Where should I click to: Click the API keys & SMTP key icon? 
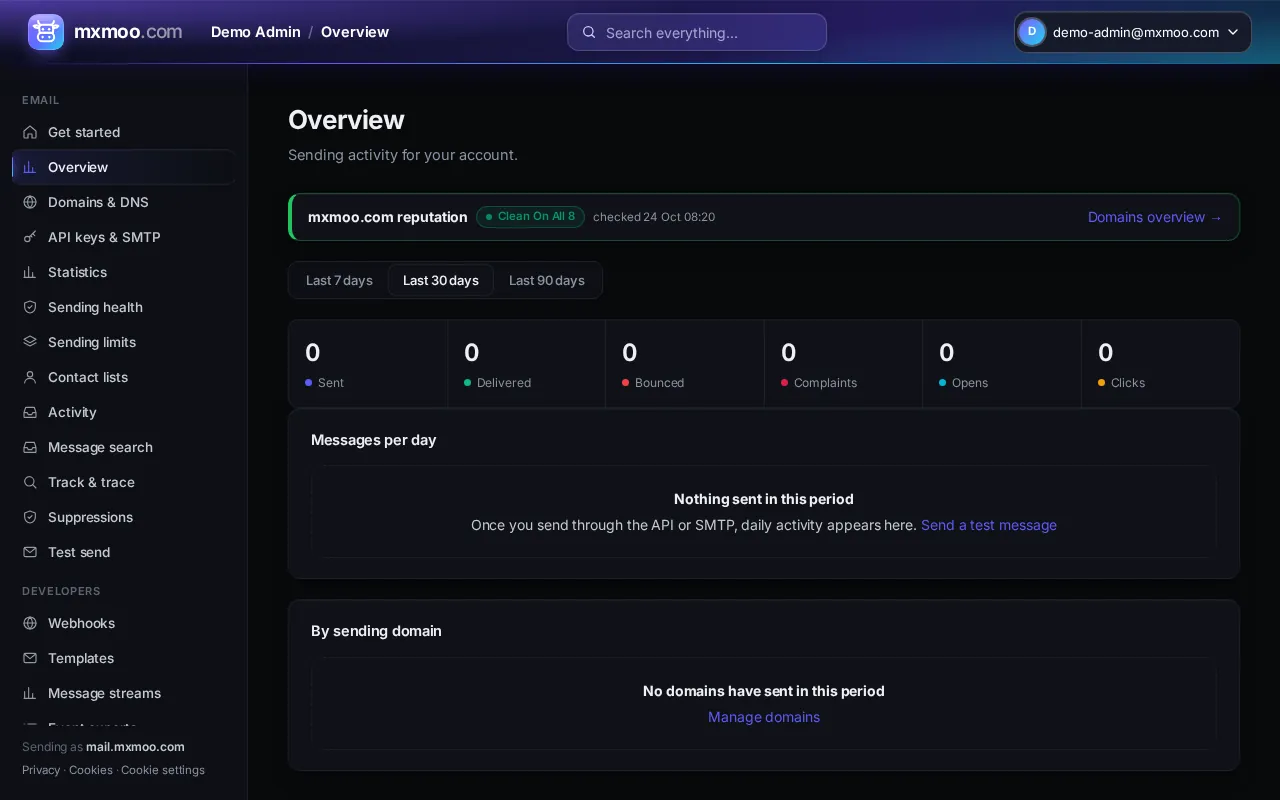pyautogui.click(x=30, y=237)
